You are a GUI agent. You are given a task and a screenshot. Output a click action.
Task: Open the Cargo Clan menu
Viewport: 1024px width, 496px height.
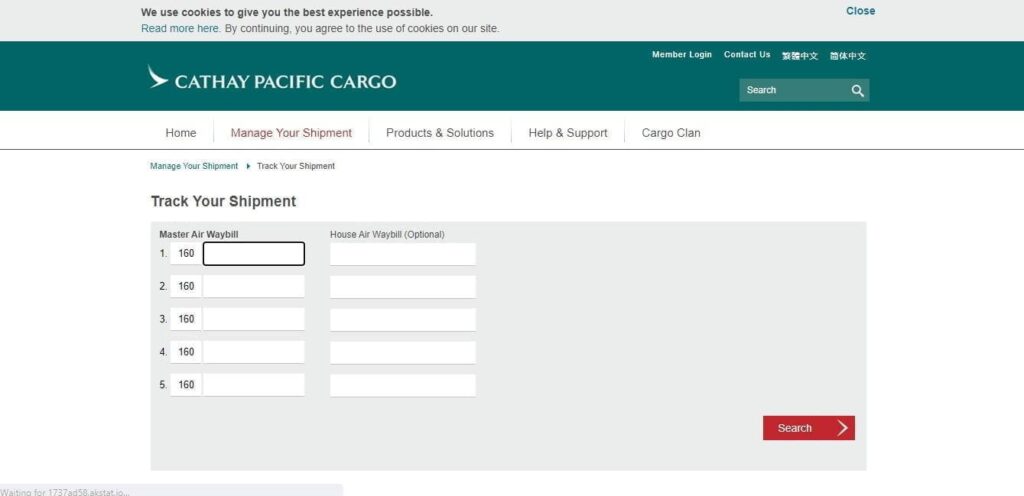pyautogui.click(x=671, y=133)
